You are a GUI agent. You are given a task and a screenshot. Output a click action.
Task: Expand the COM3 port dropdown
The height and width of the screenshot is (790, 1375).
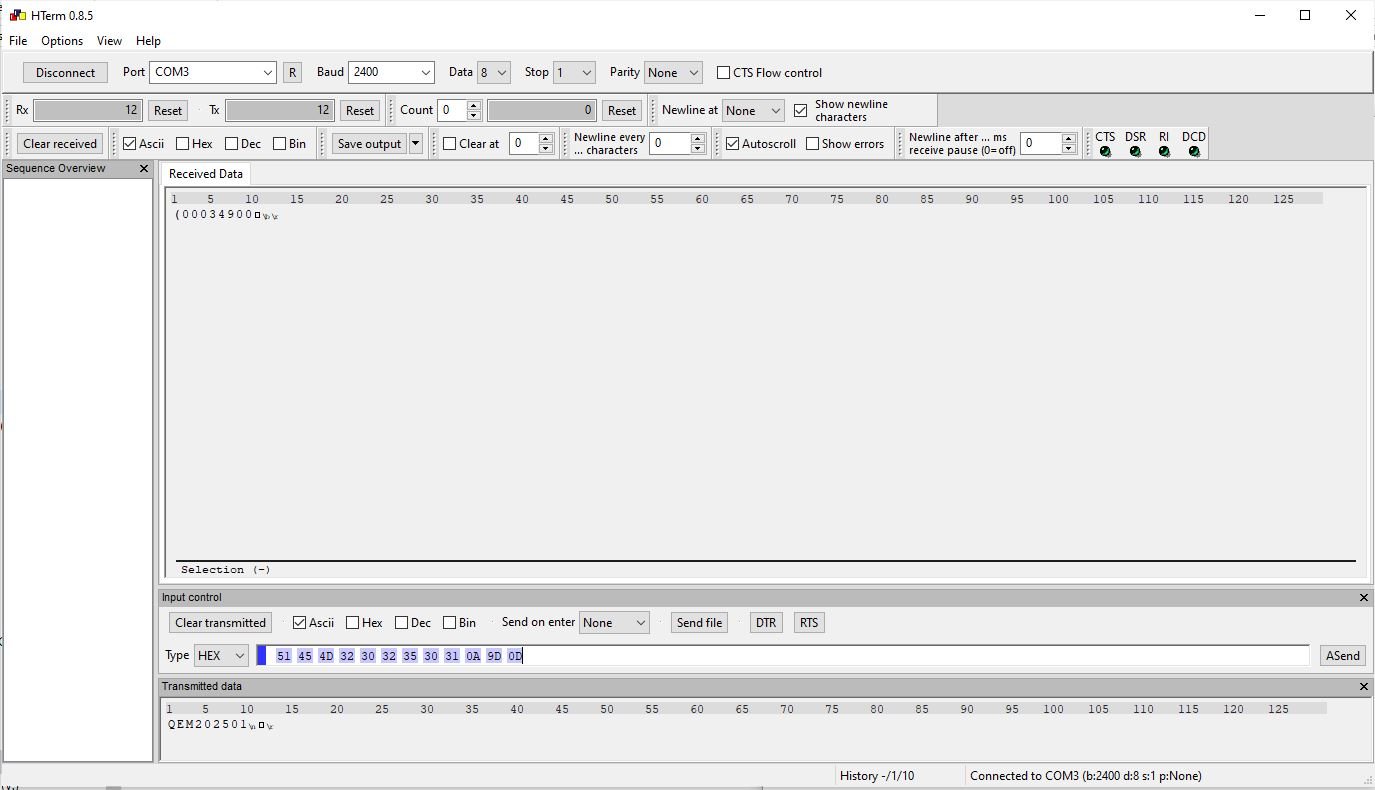tap(267, 73)
